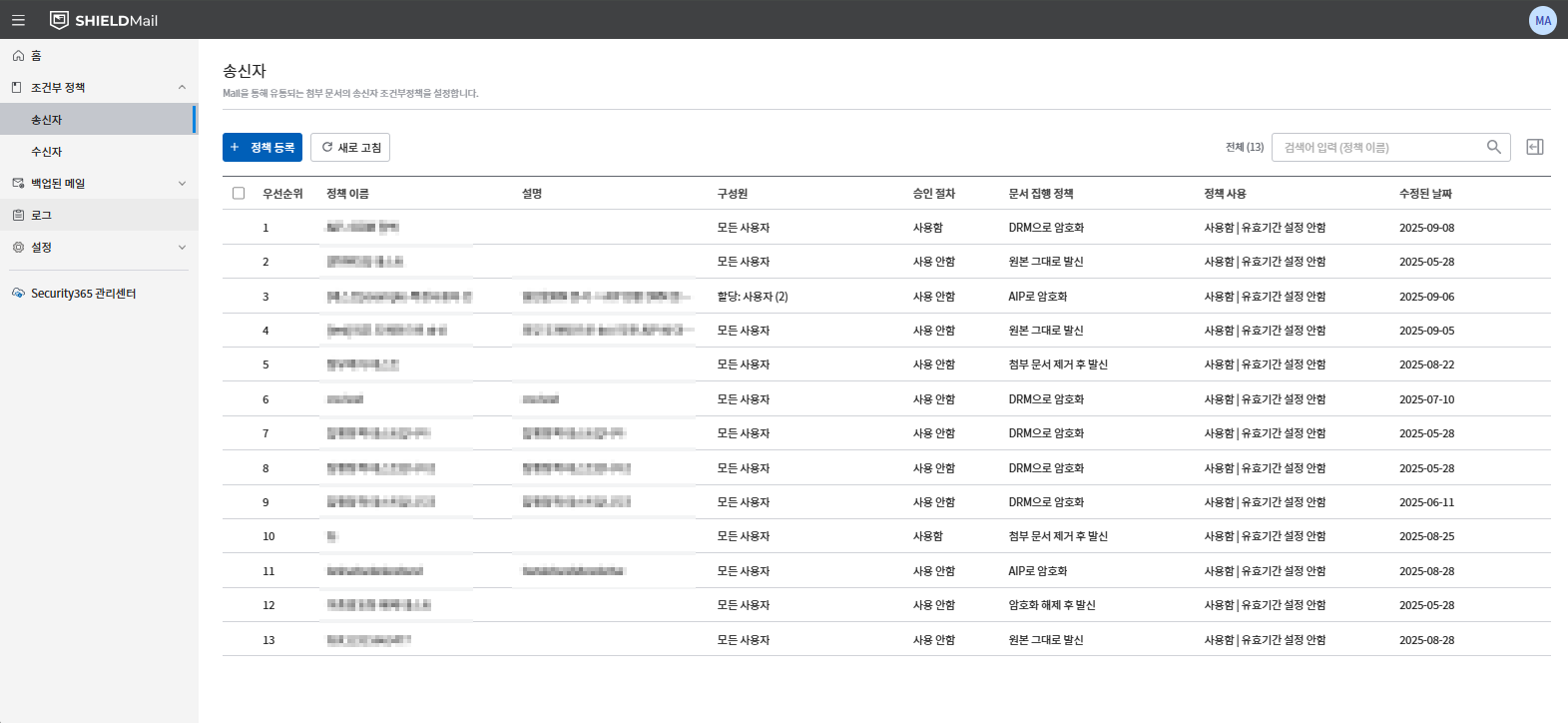Click 할당: 사용자 (2) in row 3
The width and height of the screenshot is (1568, 723).
753,297
